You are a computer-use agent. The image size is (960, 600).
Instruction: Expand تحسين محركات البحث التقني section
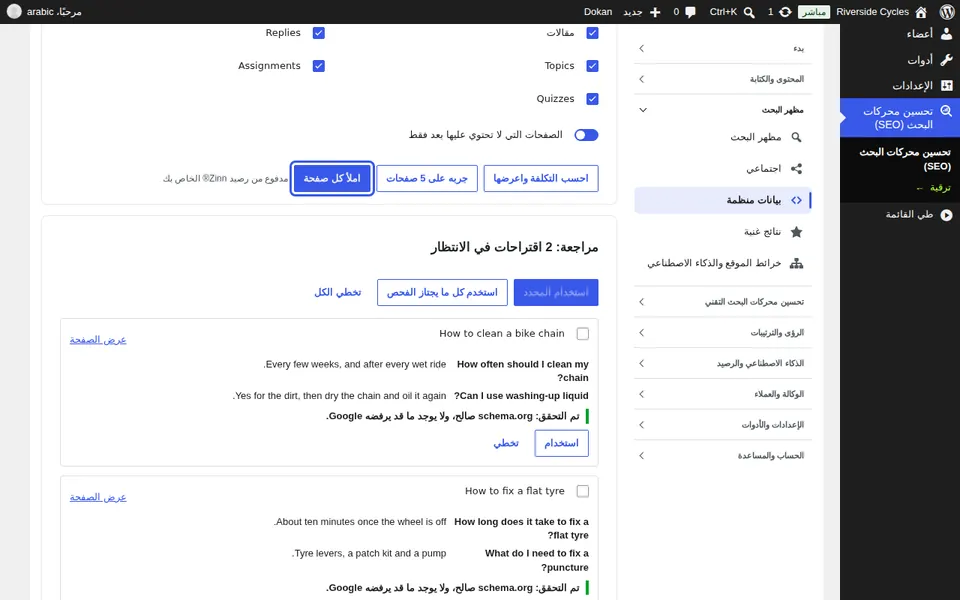(x=722, y=302)
